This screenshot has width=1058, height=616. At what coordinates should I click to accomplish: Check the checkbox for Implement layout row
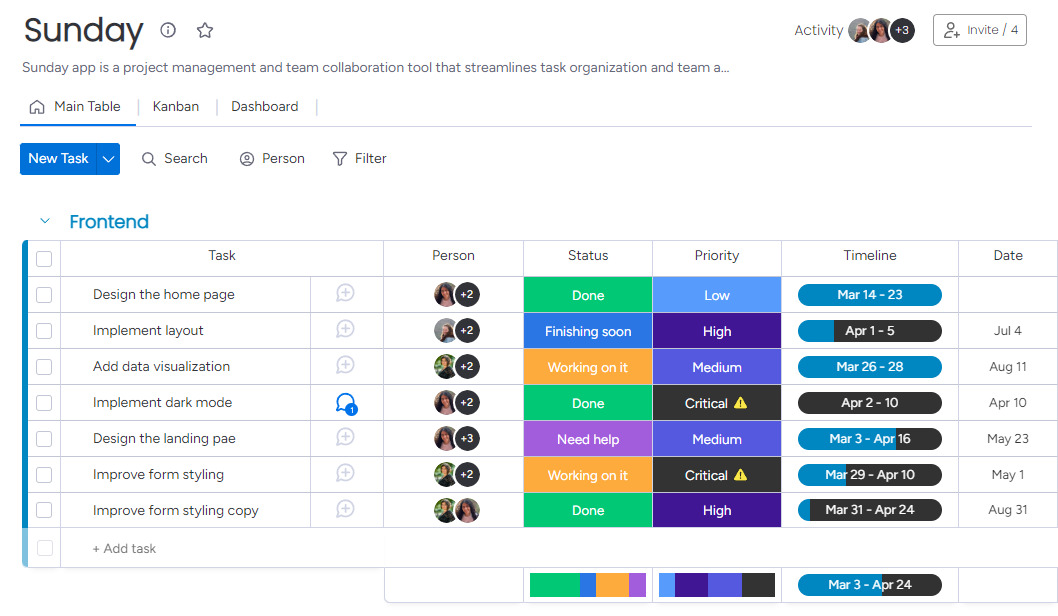tap(43, 330)
